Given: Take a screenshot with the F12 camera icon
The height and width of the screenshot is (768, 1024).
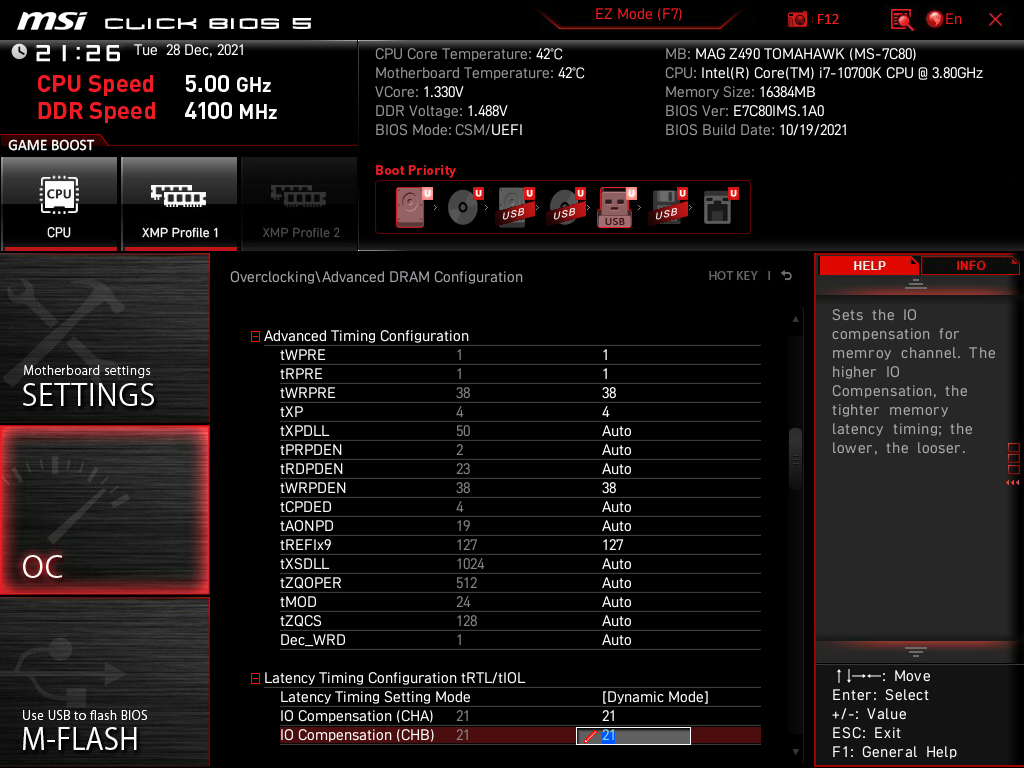Looking at the screenshot, I should coord(797,20).
